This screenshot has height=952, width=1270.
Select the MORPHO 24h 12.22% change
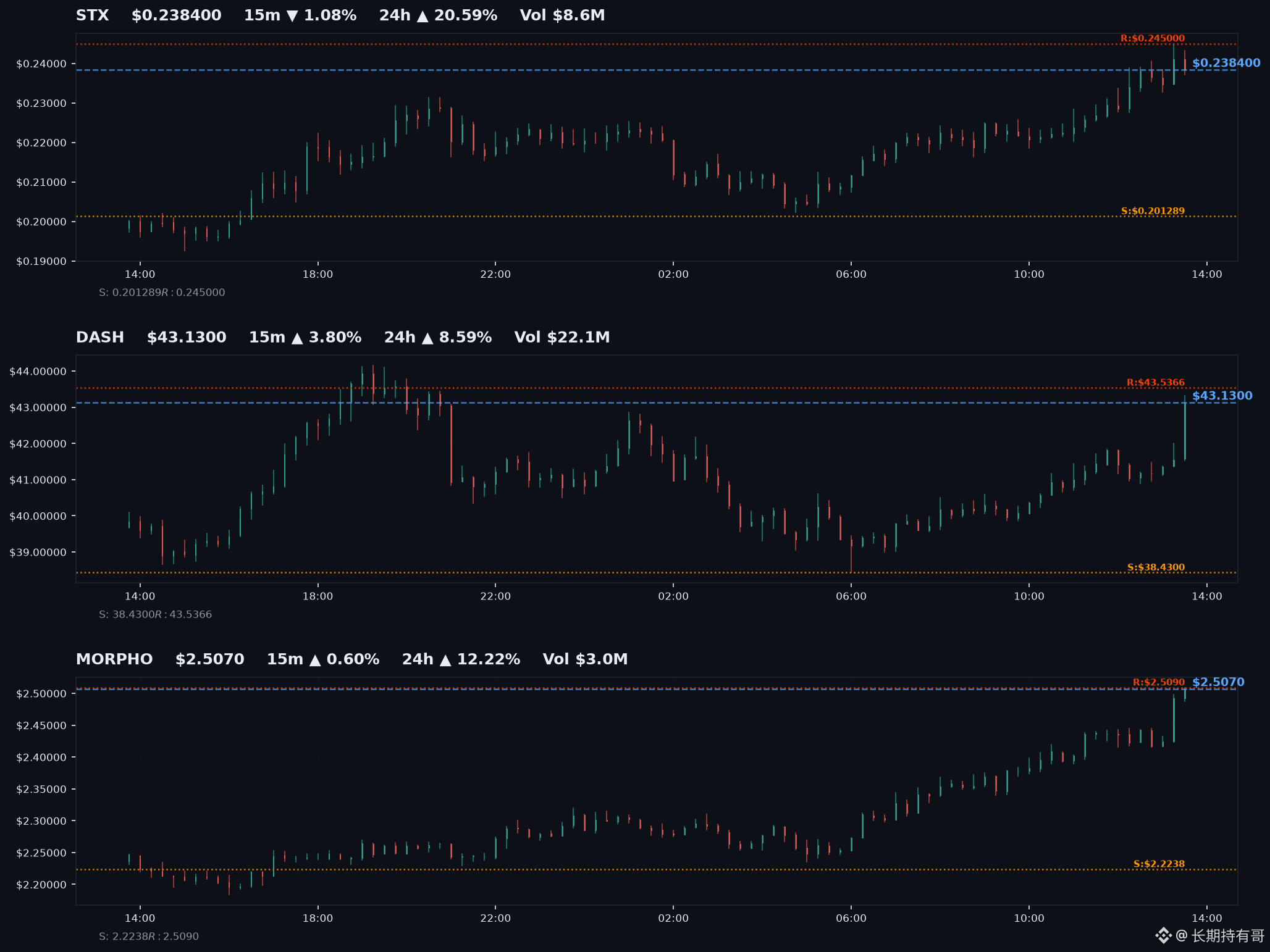tap(461, 659)
